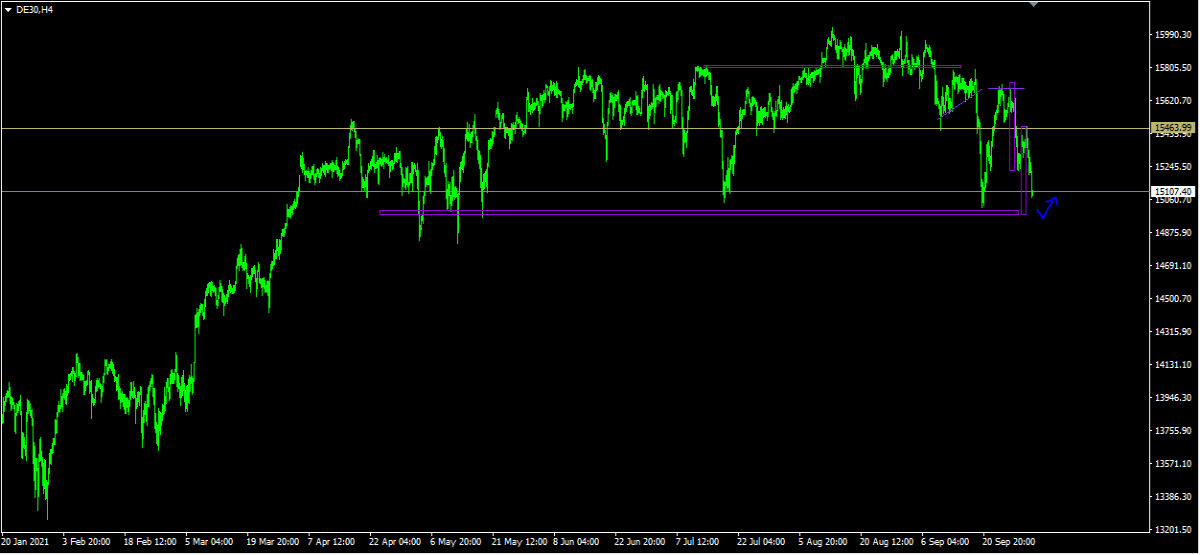The width and height of the screenshot is (1200, 555).
Task: Click the 21 May 12:00 time label
Action: [517, 542]
